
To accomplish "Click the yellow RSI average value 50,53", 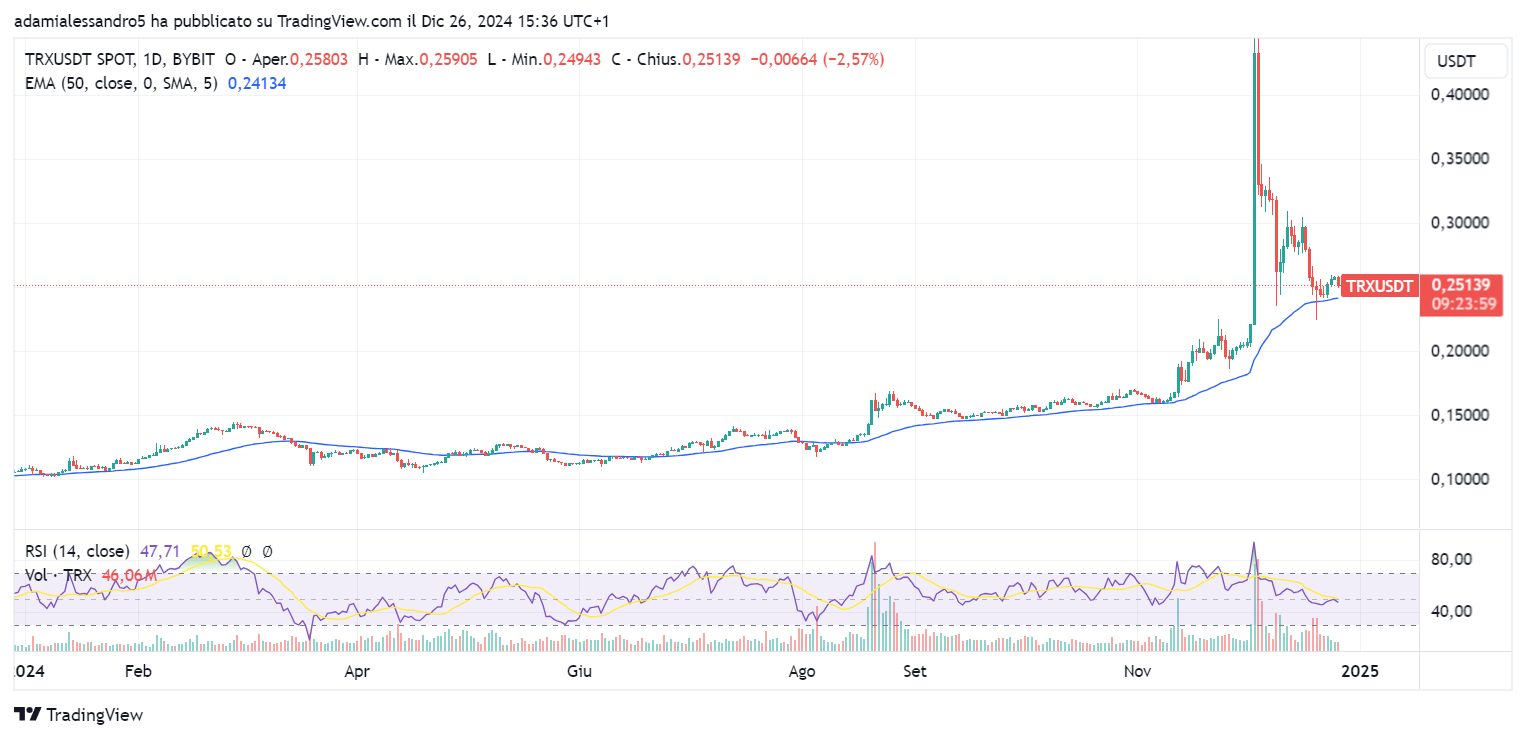I will point(210,551).
